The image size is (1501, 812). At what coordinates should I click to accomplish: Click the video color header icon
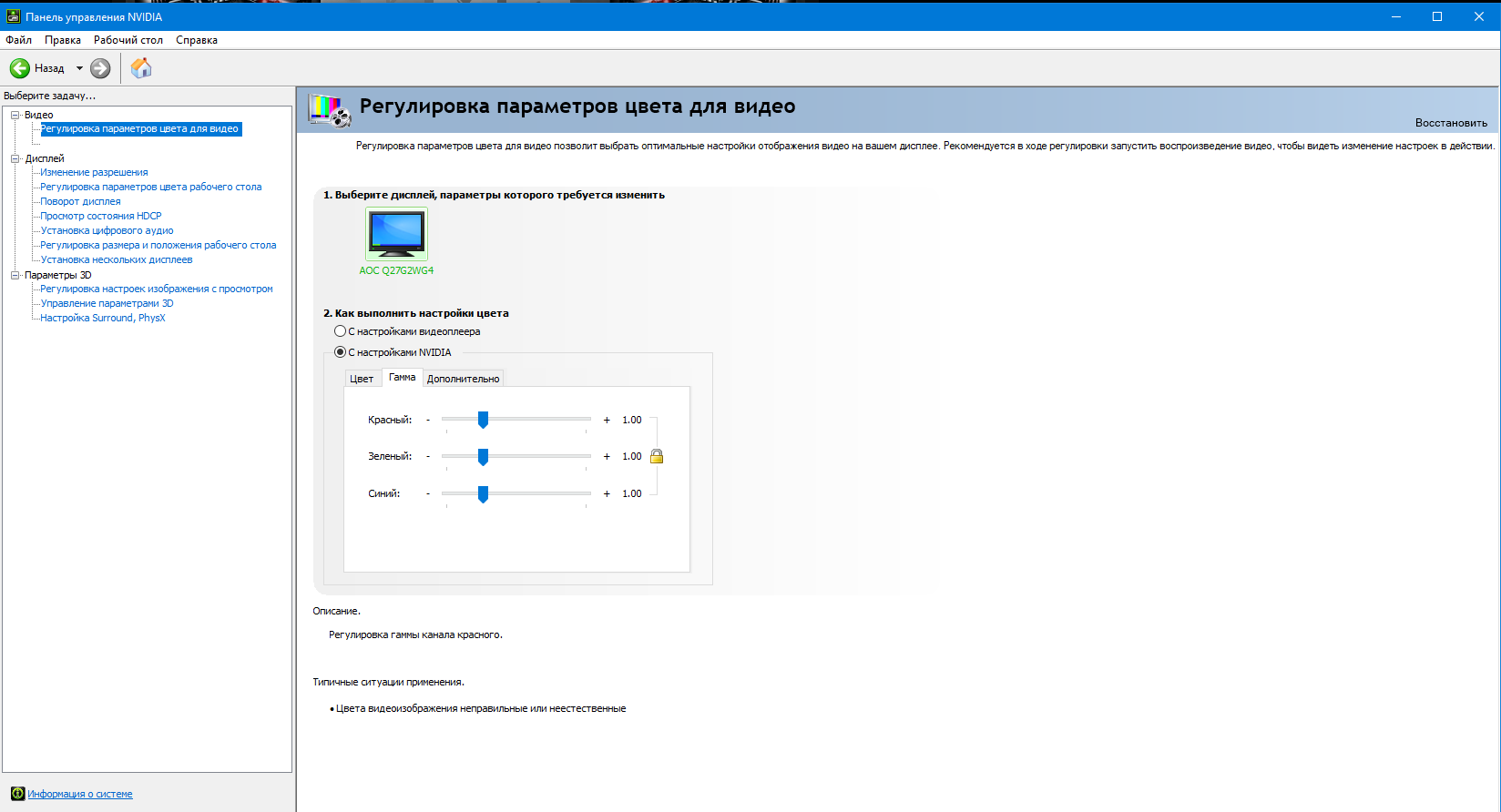click(330, 110)
